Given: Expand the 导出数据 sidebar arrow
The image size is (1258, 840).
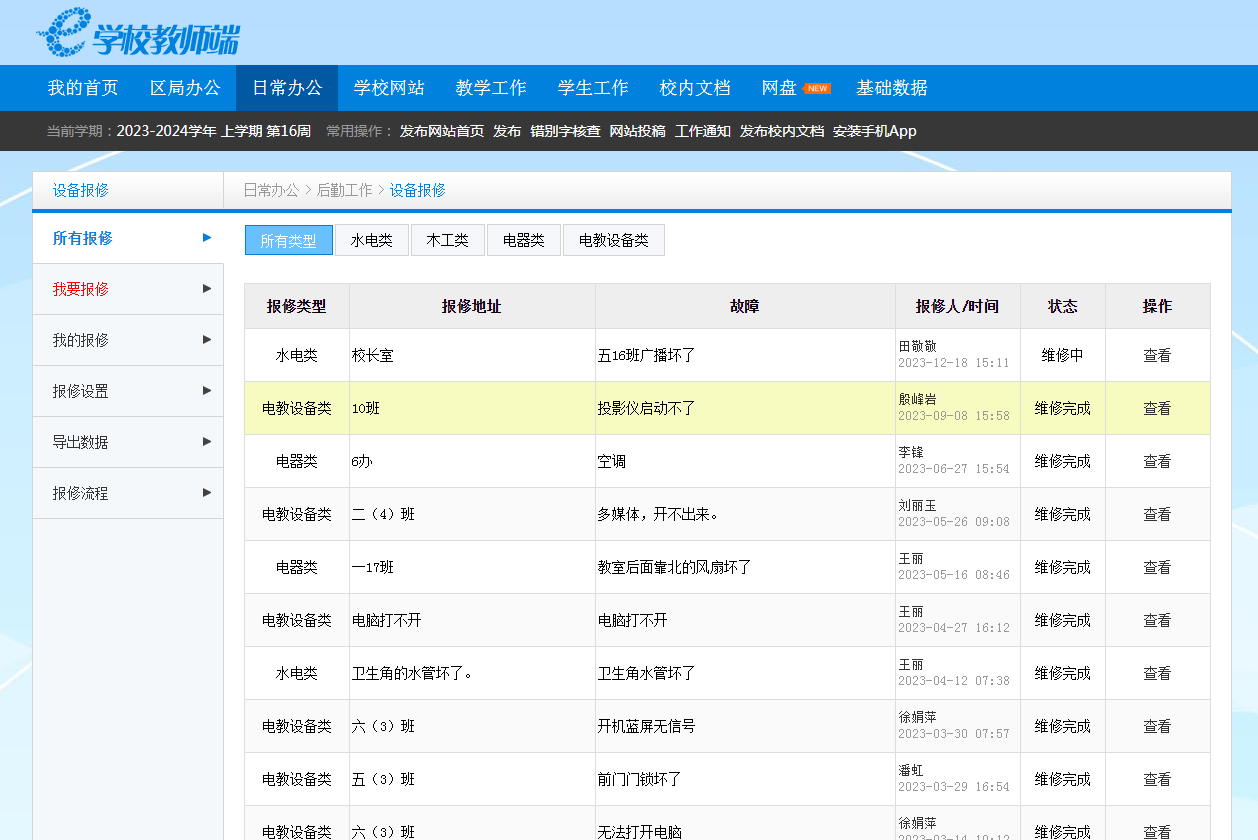Looking at the screenshot, I should [x=207, y=441].
